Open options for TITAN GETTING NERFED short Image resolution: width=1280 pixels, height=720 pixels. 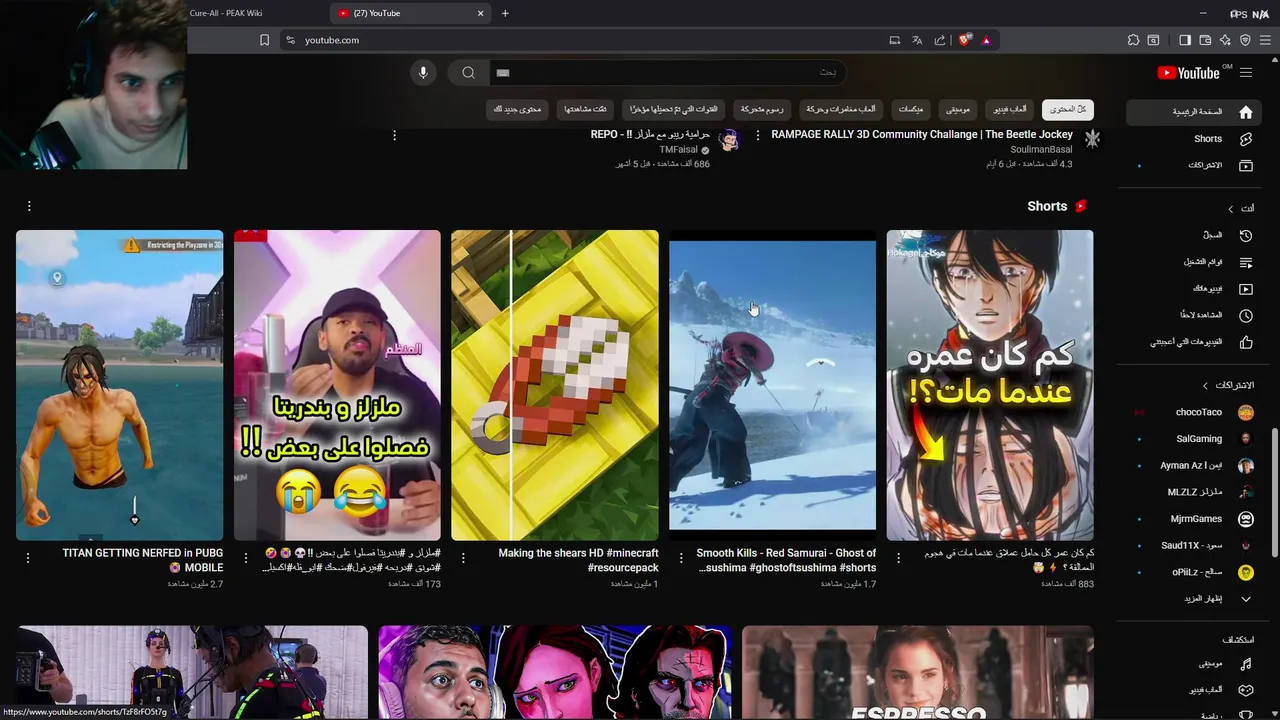point(28,557)
